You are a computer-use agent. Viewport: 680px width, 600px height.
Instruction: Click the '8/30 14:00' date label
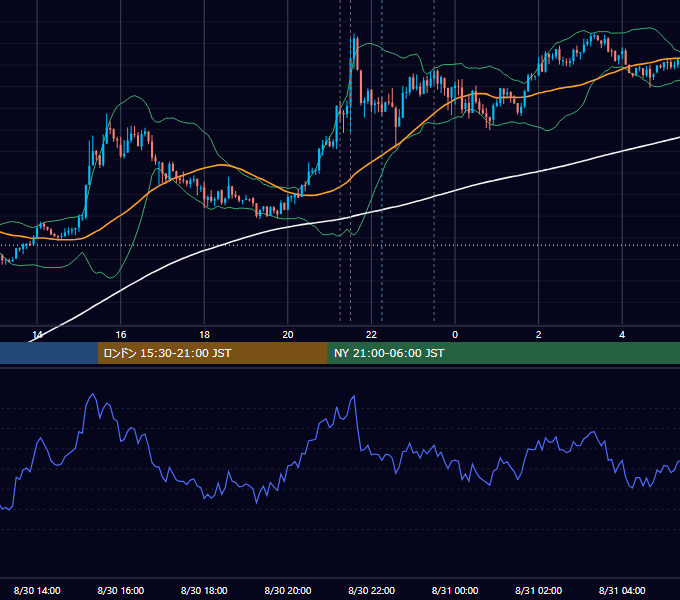tap(37, 590)
